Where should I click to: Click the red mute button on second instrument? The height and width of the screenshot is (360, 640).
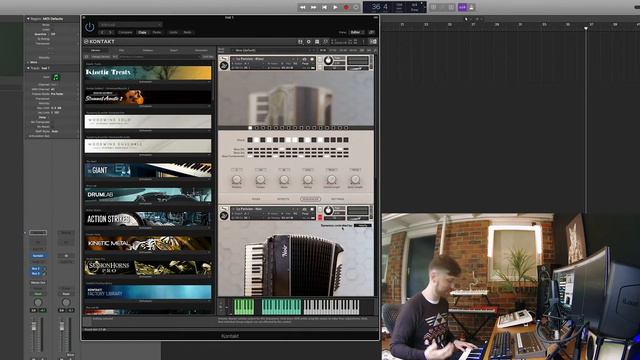(x=320, y=217)
